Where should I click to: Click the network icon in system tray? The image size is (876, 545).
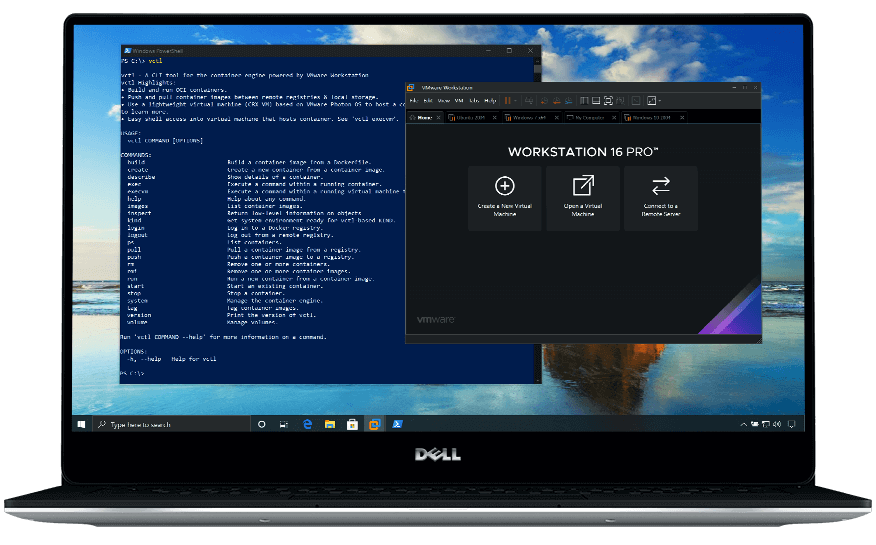pos(766,424)
